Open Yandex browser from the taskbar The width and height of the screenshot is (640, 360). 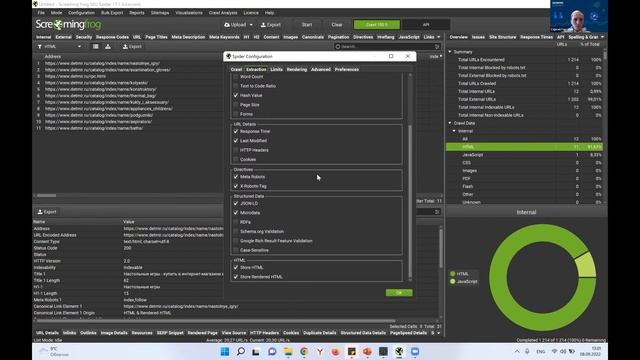[320, 351]
